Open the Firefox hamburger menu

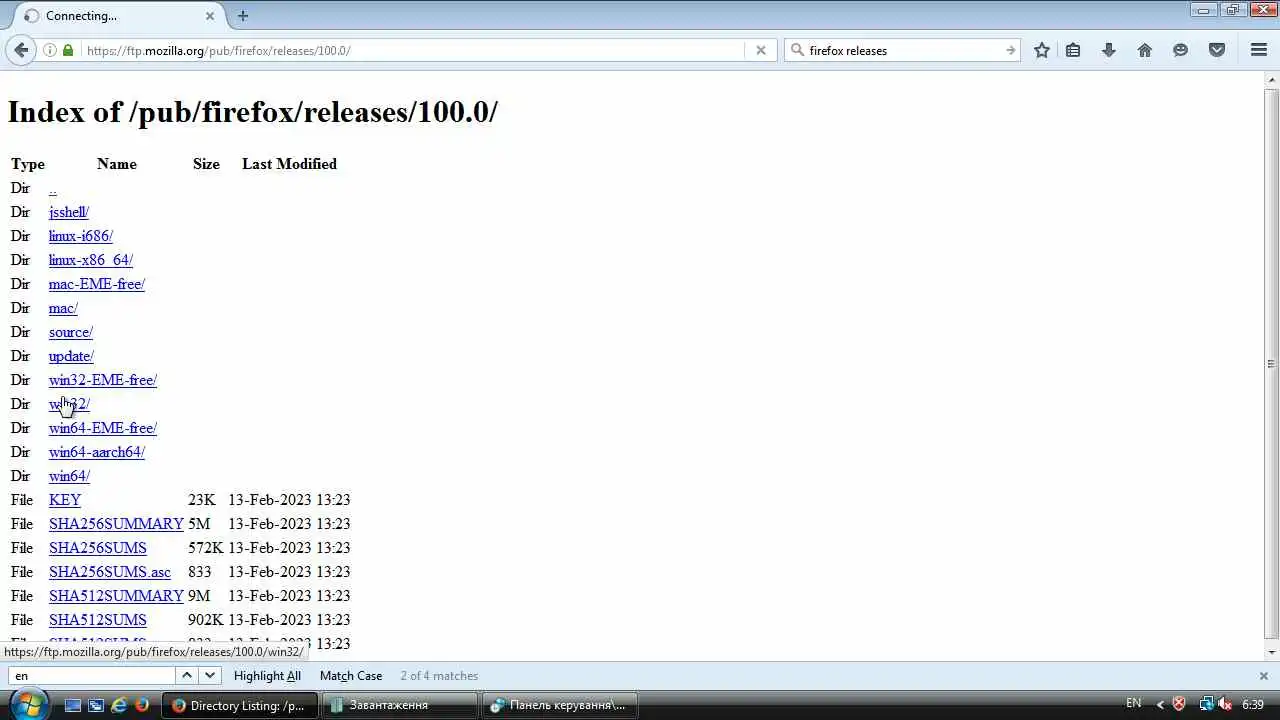(x=1259, y=50)
